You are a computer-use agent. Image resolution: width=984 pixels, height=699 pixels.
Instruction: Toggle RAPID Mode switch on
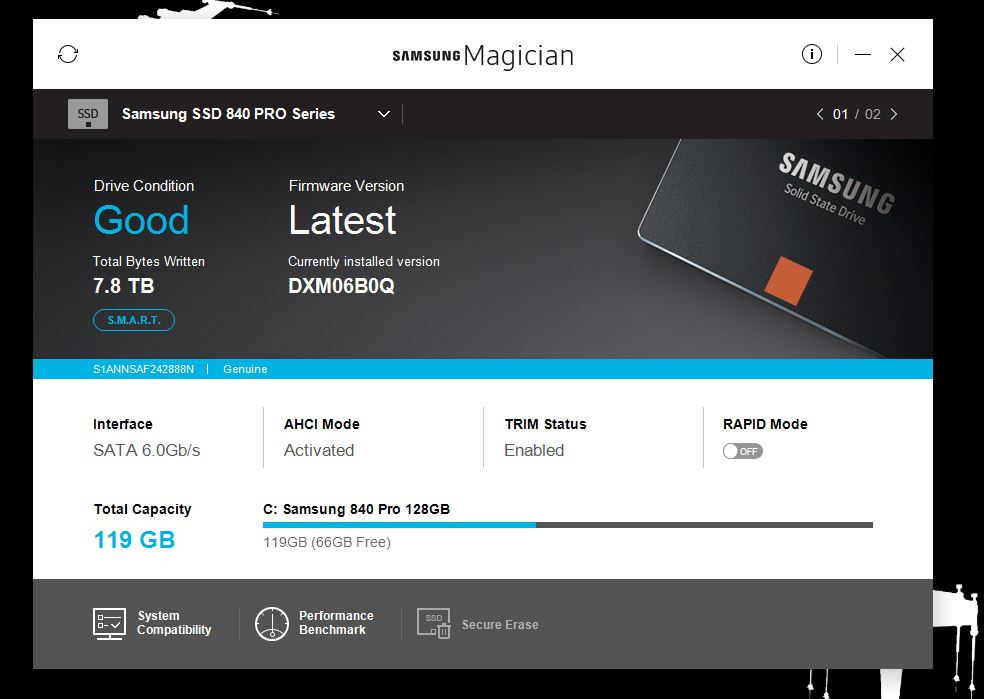tap(742, 451)
